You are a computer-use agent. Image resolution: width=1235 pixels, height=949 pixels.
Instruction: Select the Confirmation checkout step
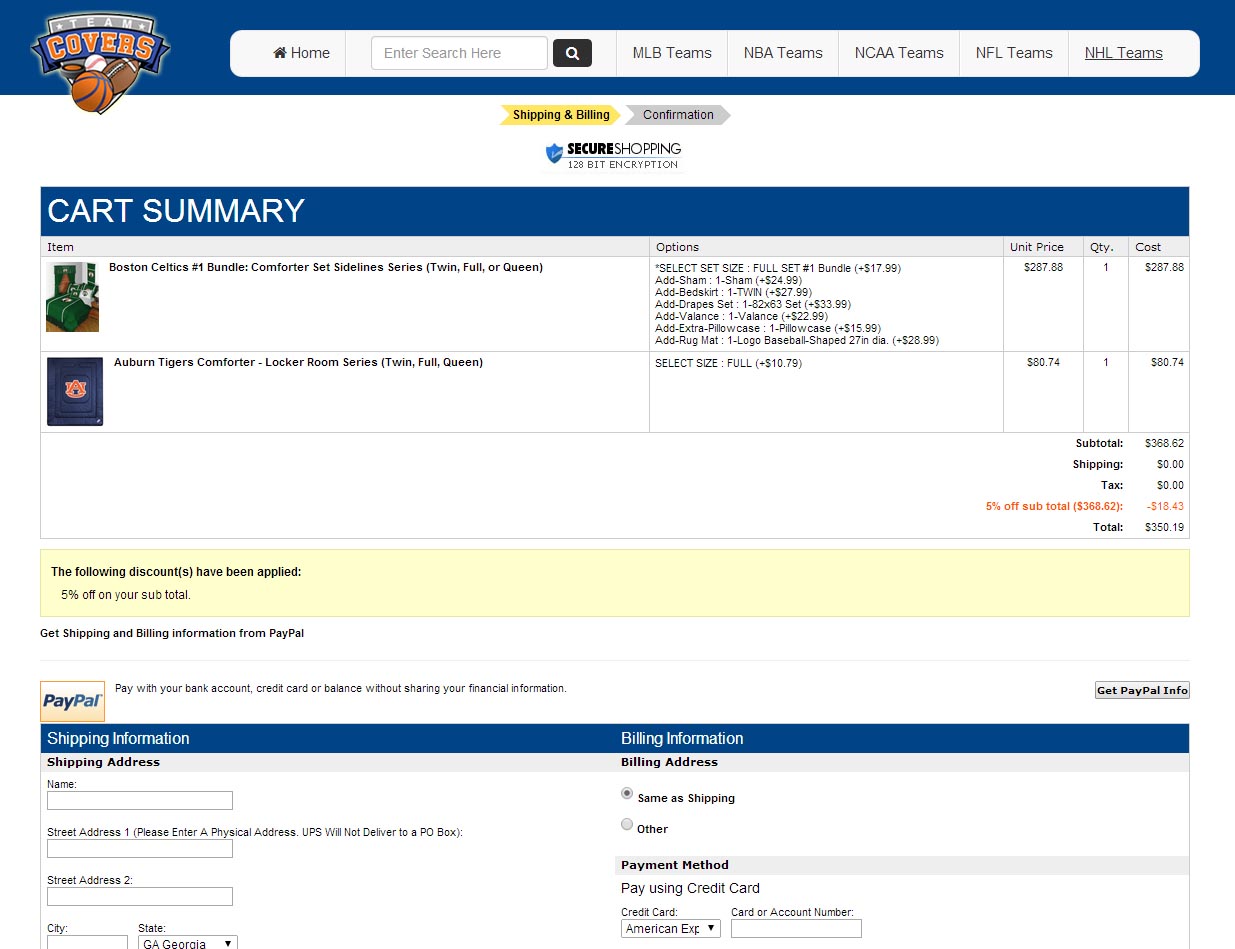tap(678, 115)
